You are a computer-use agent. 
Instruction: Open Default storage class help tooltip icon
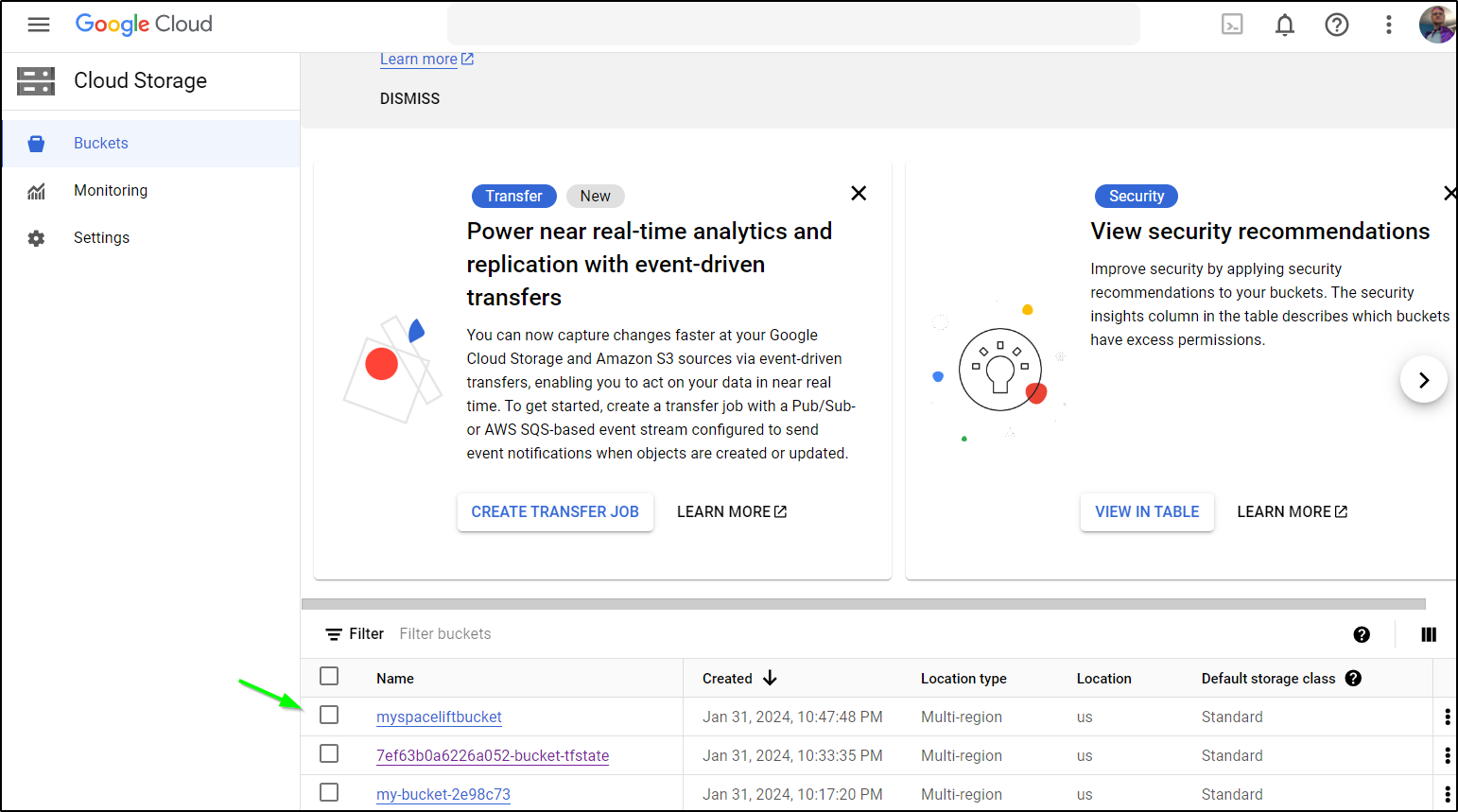1353,678
